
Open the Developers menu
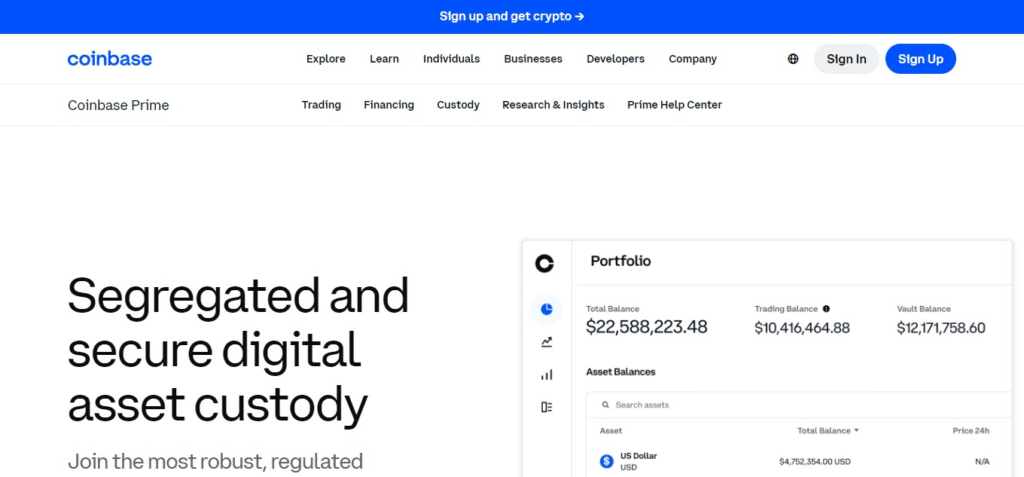pos(615,59)
